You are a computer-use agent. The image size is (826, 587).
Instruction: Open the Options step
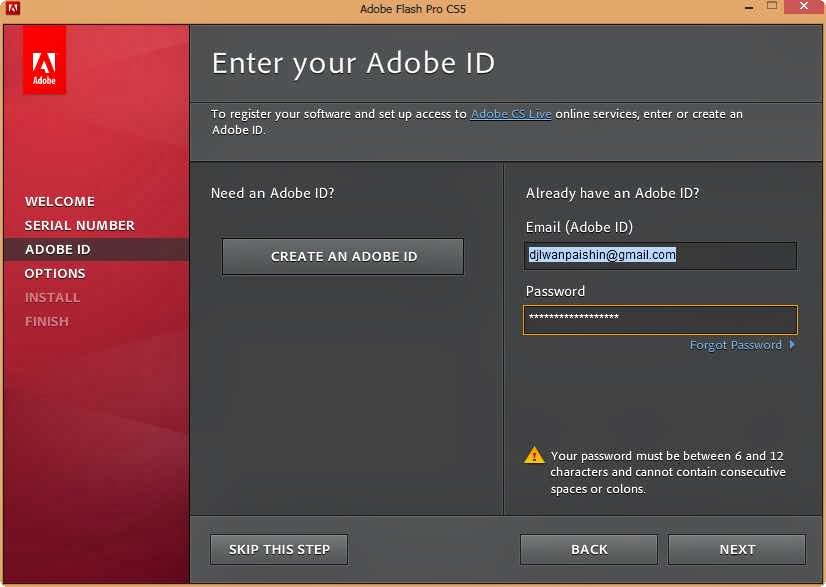[55, 273]
